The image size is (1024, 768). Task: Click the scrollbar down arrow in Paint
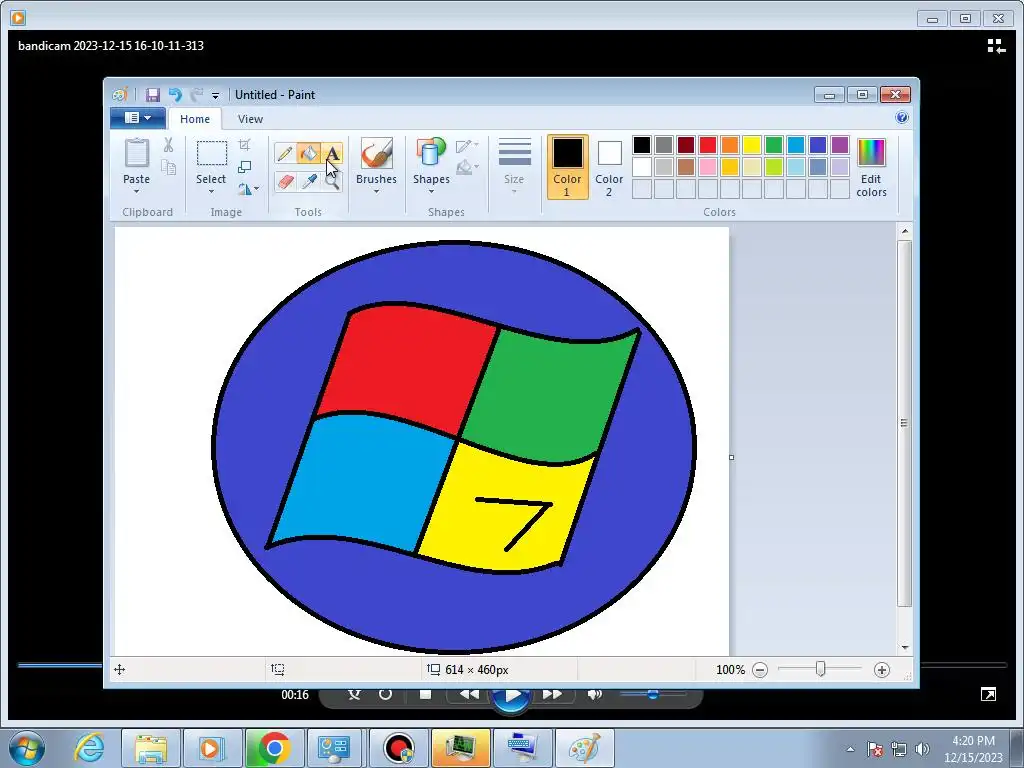(x=904, y=648)
